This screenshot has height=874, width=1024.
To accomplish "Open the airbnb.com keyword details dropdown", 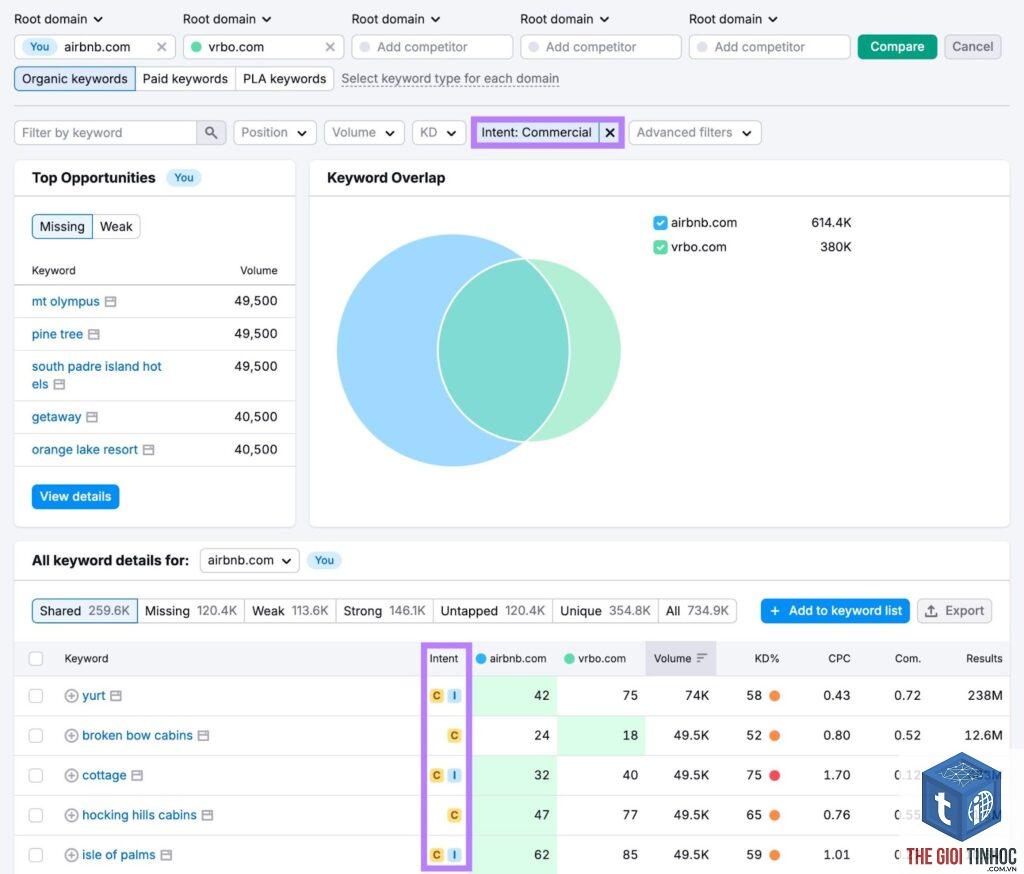I will (x=249, y=560).
